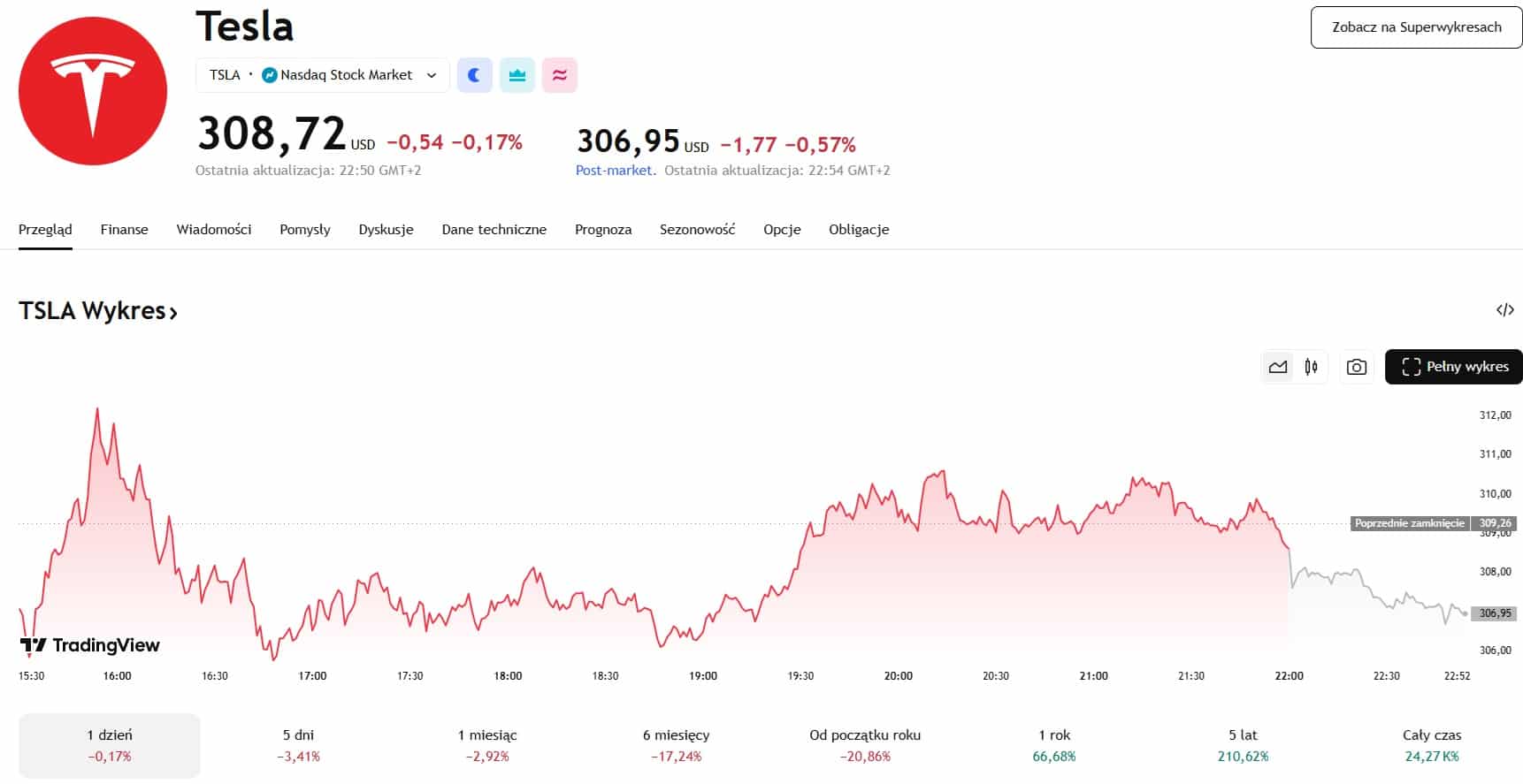The height and width of the screenshot is (784, 1523).
Task: Click the pink wavy lines badge
Action: pos(560,75)
